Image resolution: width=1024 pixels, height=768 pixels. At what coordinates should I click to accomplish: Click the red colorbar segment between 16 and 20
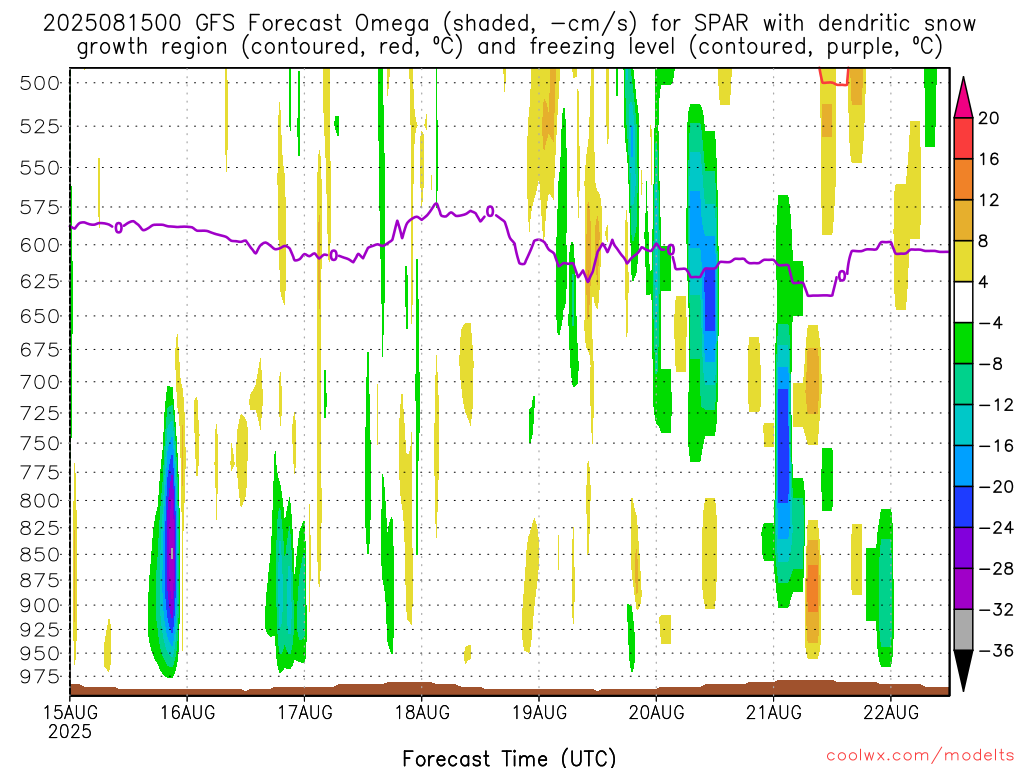(x=963, y=138)
